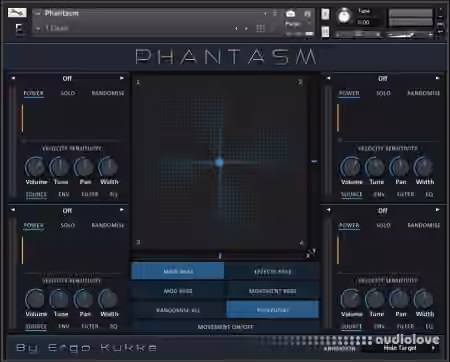Click the preset grid icon in snapshot row
450x362 pixels.
coord(260,28)
